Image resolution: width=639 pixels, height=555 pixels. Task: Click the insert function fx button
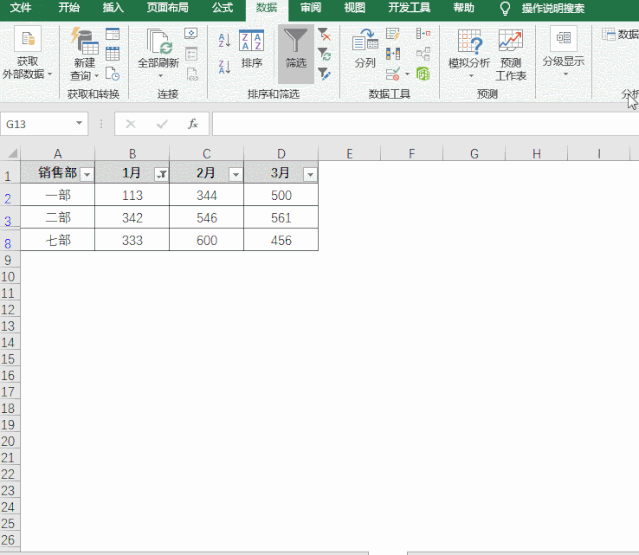point(193,124)
